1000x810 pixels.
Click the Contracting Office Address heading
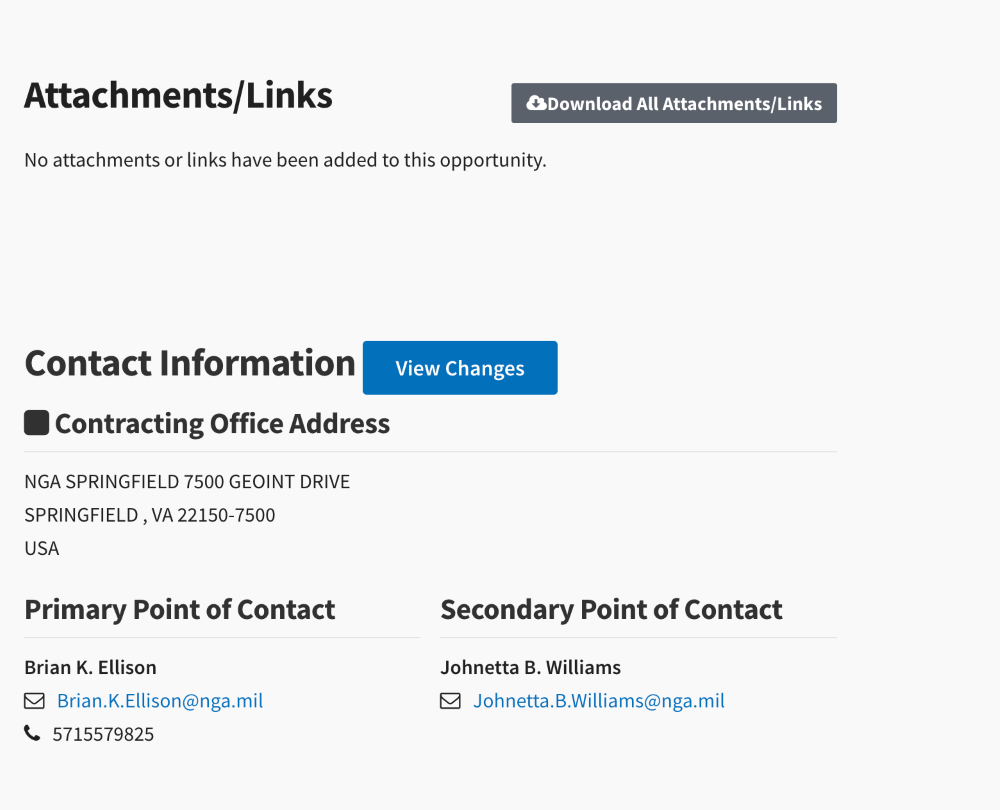coord(223,423)
